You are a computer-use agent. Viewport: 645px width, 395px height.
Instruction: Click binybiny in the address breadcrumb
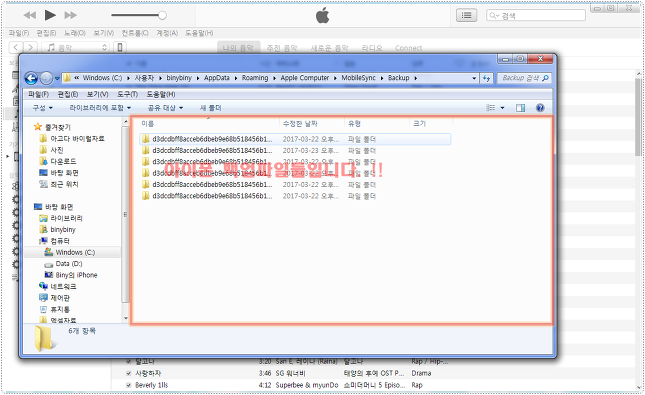(179, 78)
